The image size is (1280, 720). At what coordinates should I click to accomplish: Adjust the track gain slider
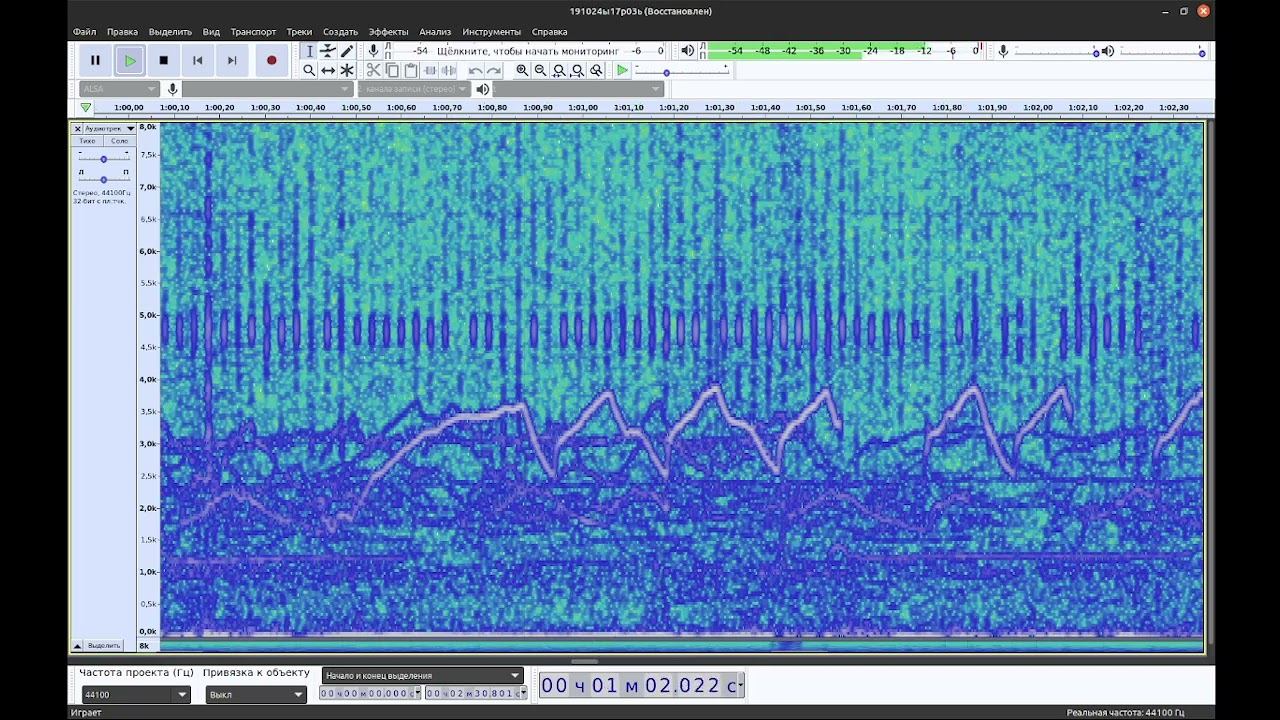103,158
